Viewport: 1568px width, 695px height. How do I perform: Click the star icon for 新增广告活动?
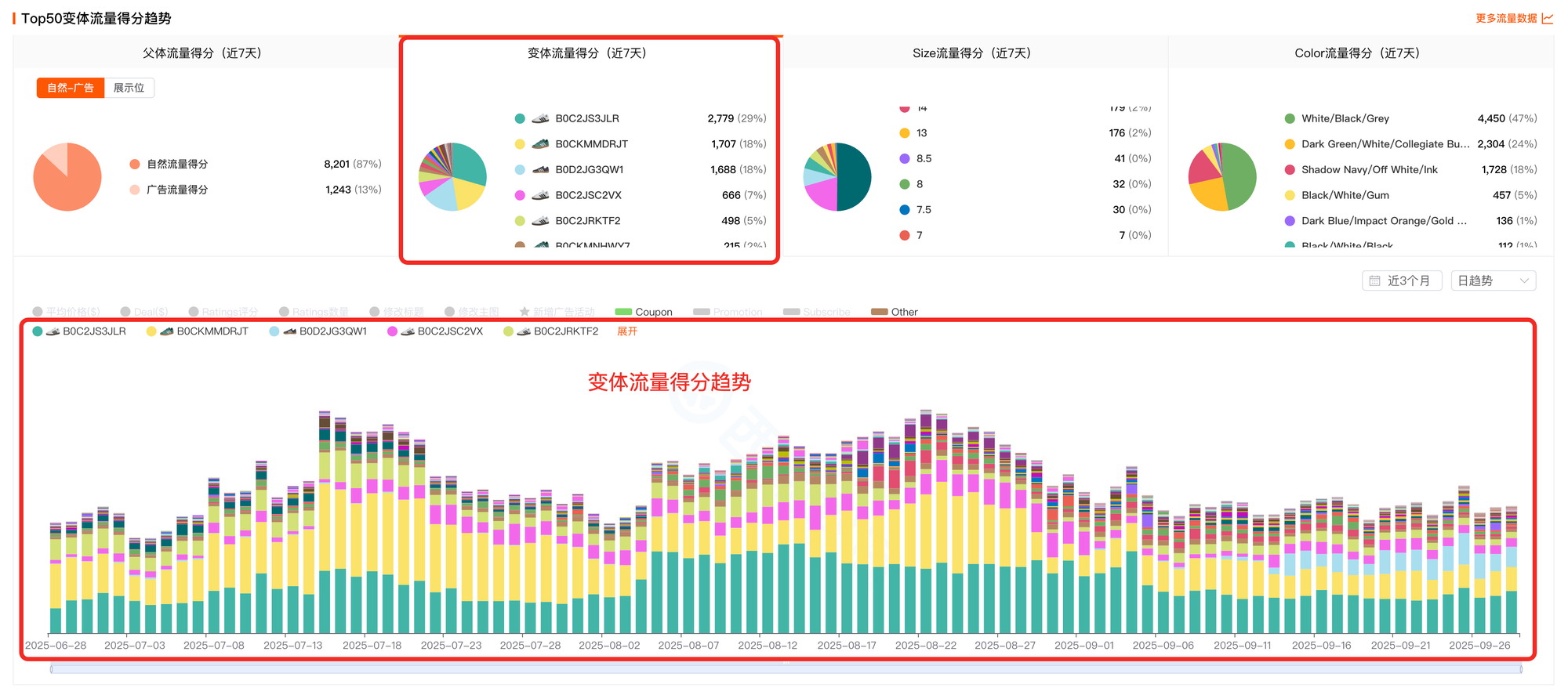[x=524, y=312]
